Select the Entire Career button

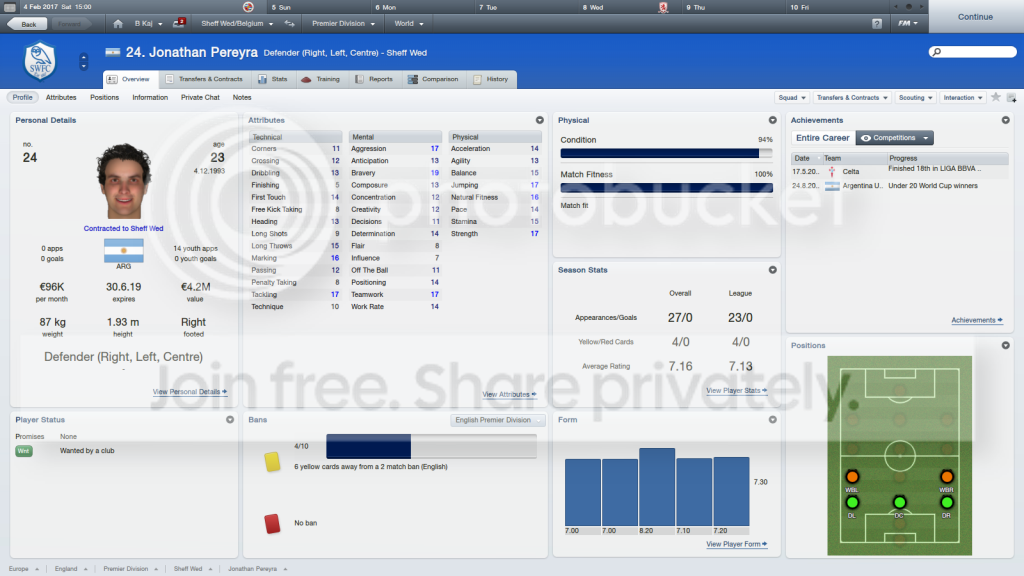[823, 138]
